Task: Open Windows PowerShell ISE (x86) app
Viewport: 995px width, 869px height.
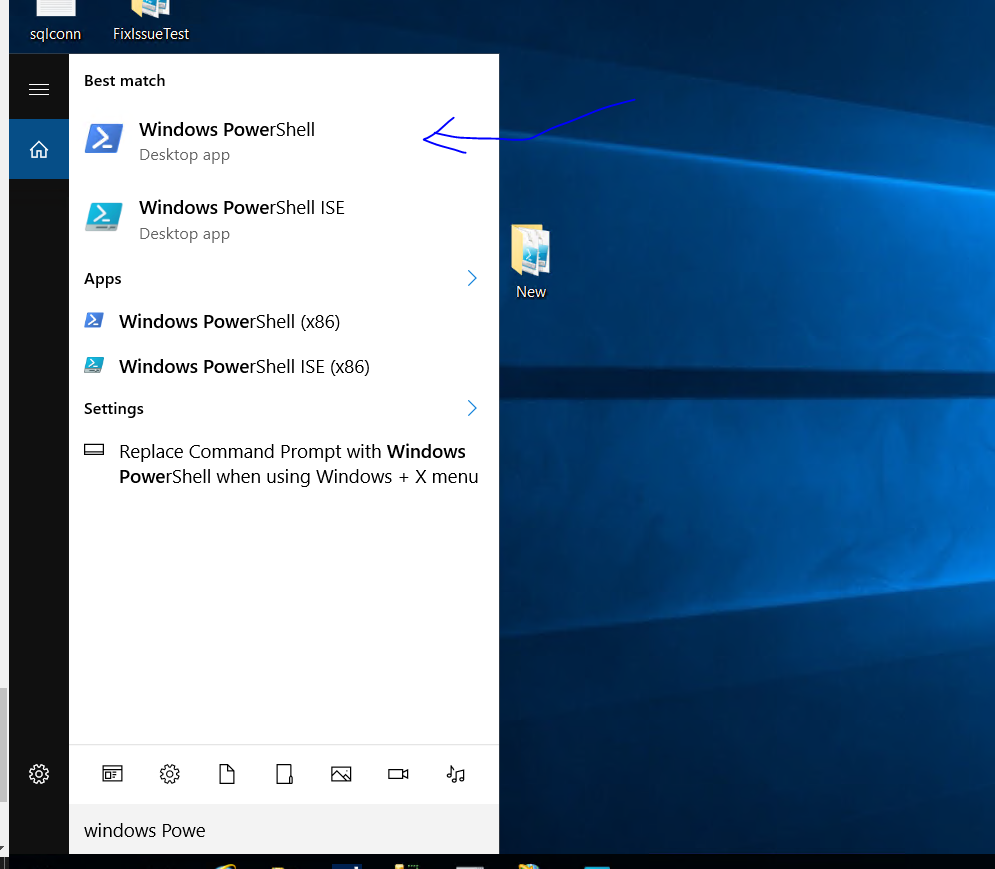Action: [x=244, y=367]
